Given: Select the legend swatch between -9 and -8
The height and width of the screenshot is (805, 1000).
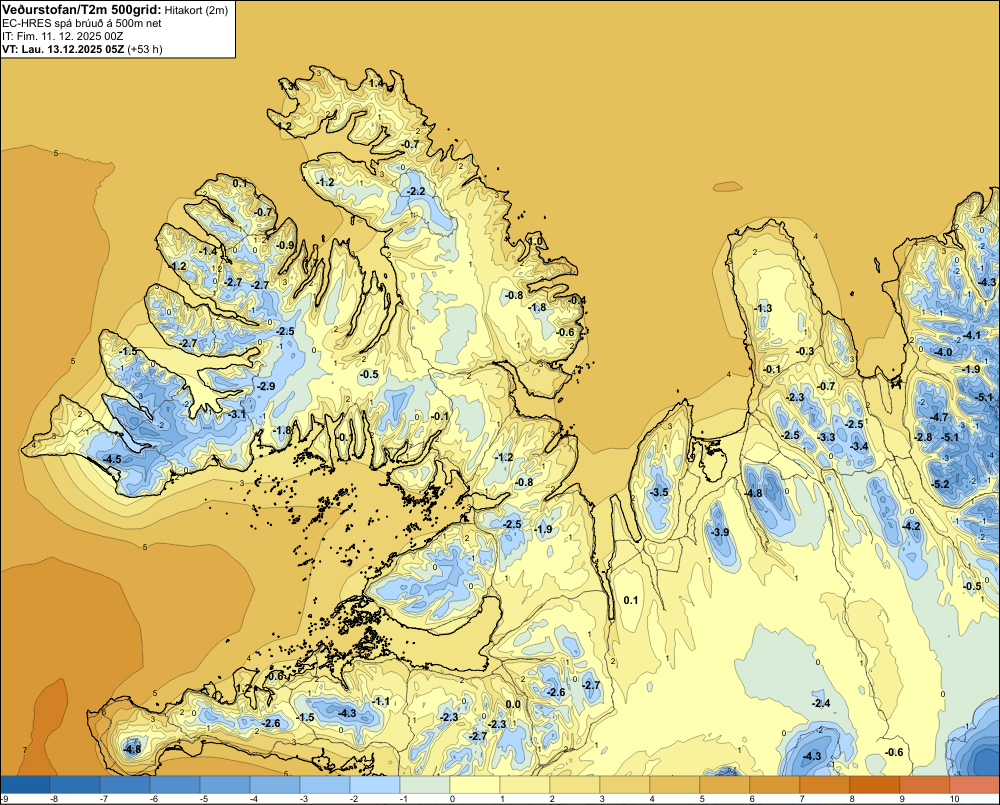Looking at the screenshot, I should coord(25,785).
